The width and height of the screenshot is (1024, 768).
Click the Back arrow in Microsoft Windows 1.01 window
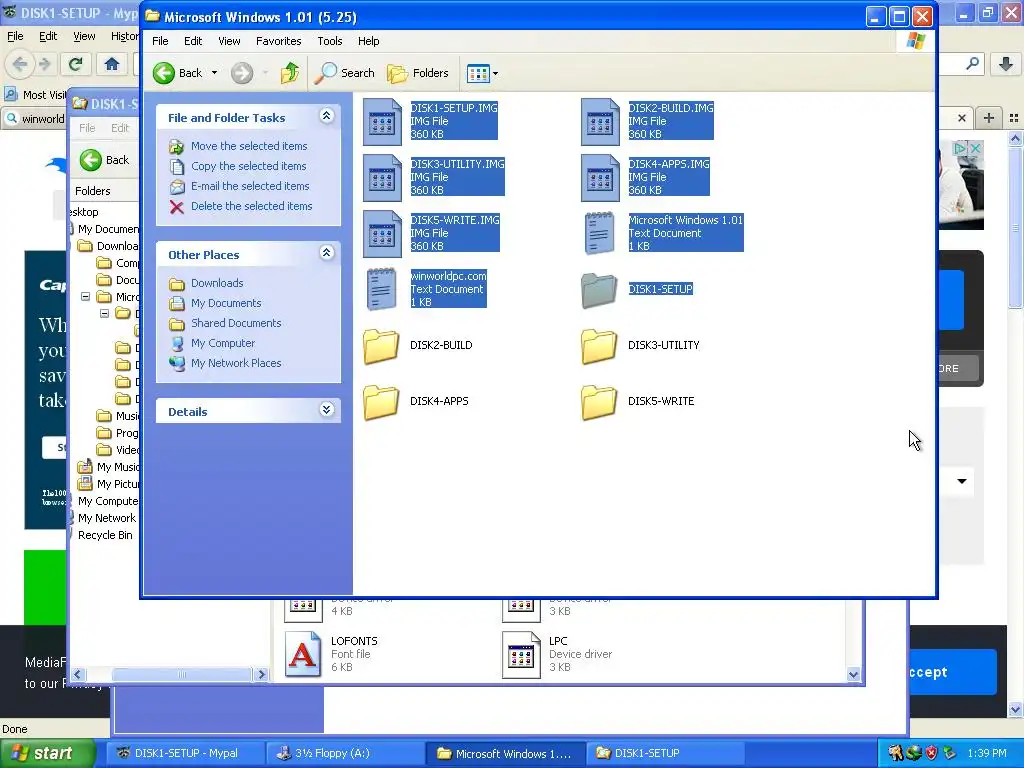[164, 73]
